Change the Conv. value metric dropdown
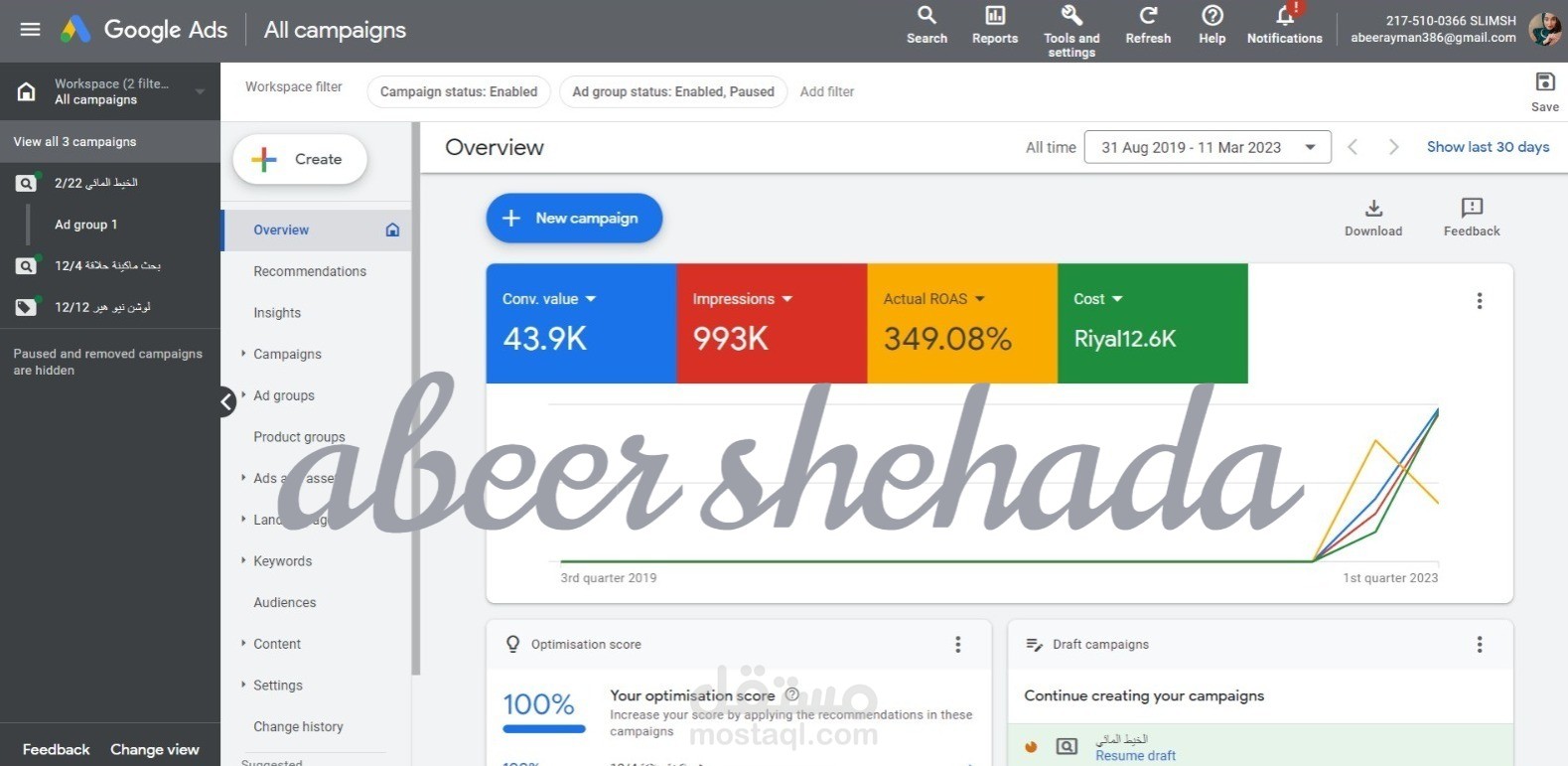The height and width of the screenshot is (766, 1568). click(549, 299)
